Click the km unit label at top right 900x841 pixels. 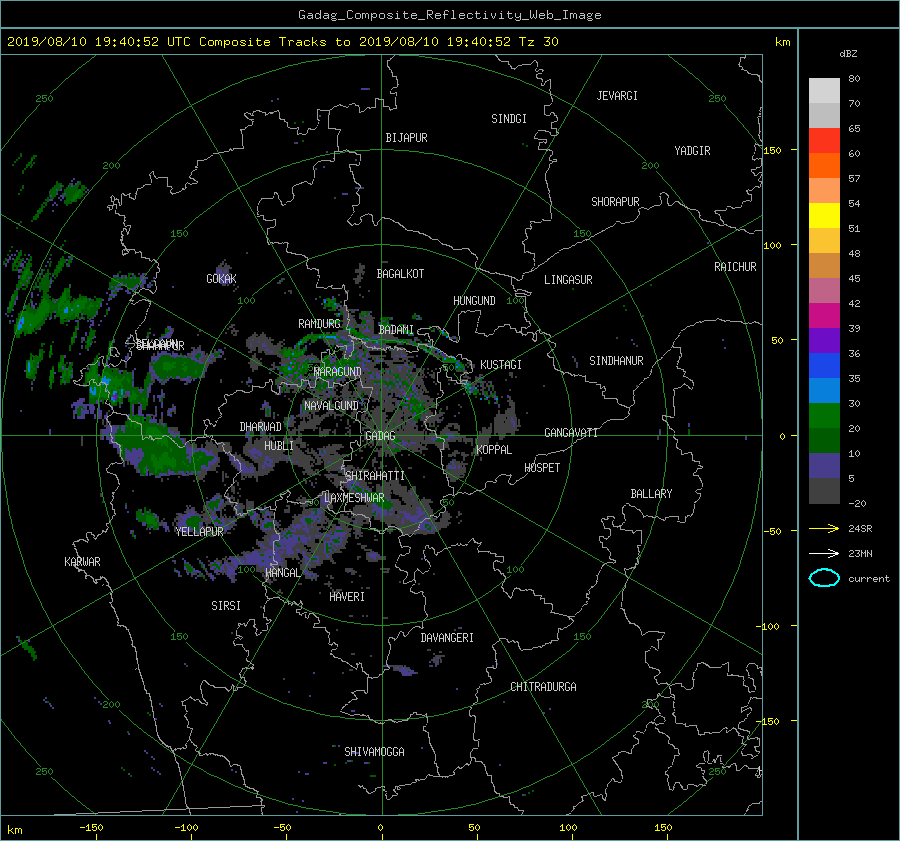(x=782, y=42)
